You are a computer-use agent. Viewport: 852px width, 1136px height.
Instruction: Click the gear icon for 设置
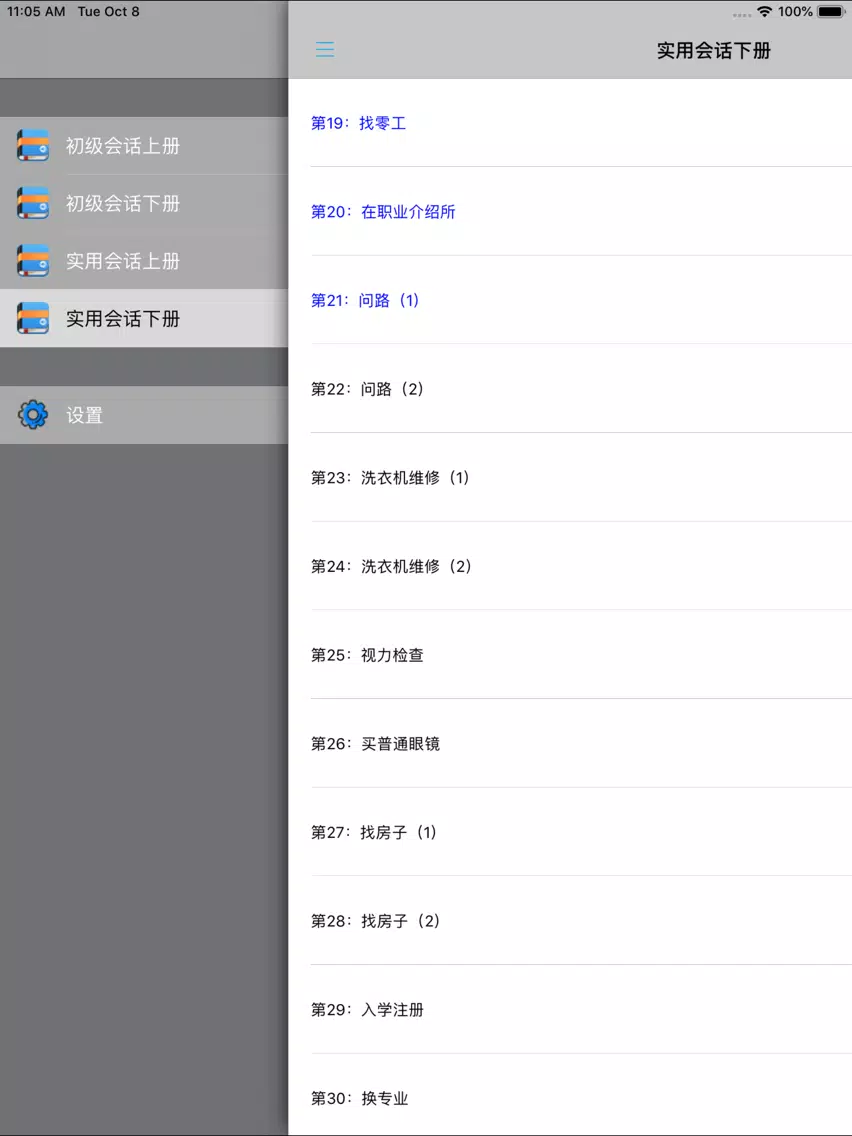tap(33, 415)
